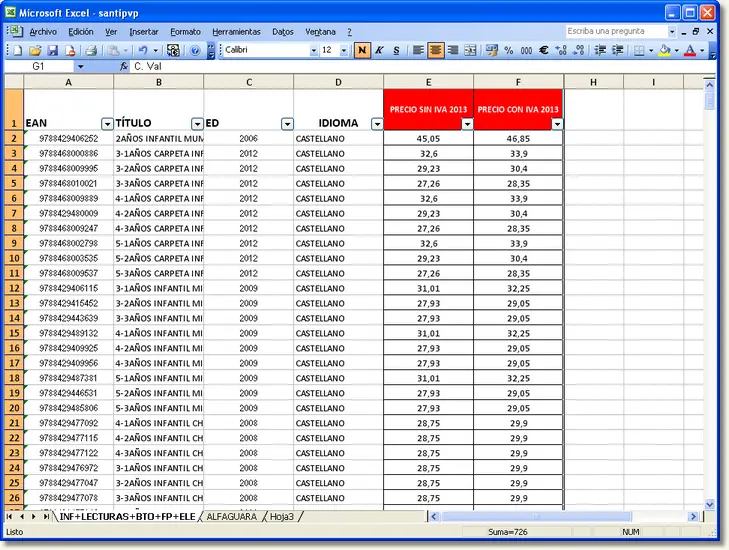Select column E header
The height and width of the screenshot is (550, 729).
pyautogui.click(x=428, y=81)
